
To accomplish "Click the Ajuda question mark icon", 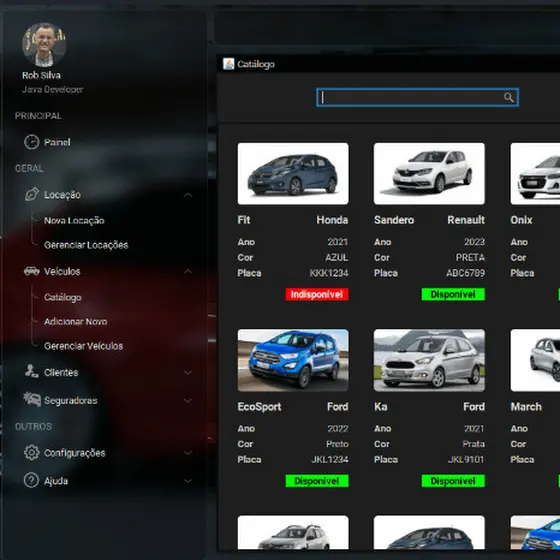I will point(31,480).
